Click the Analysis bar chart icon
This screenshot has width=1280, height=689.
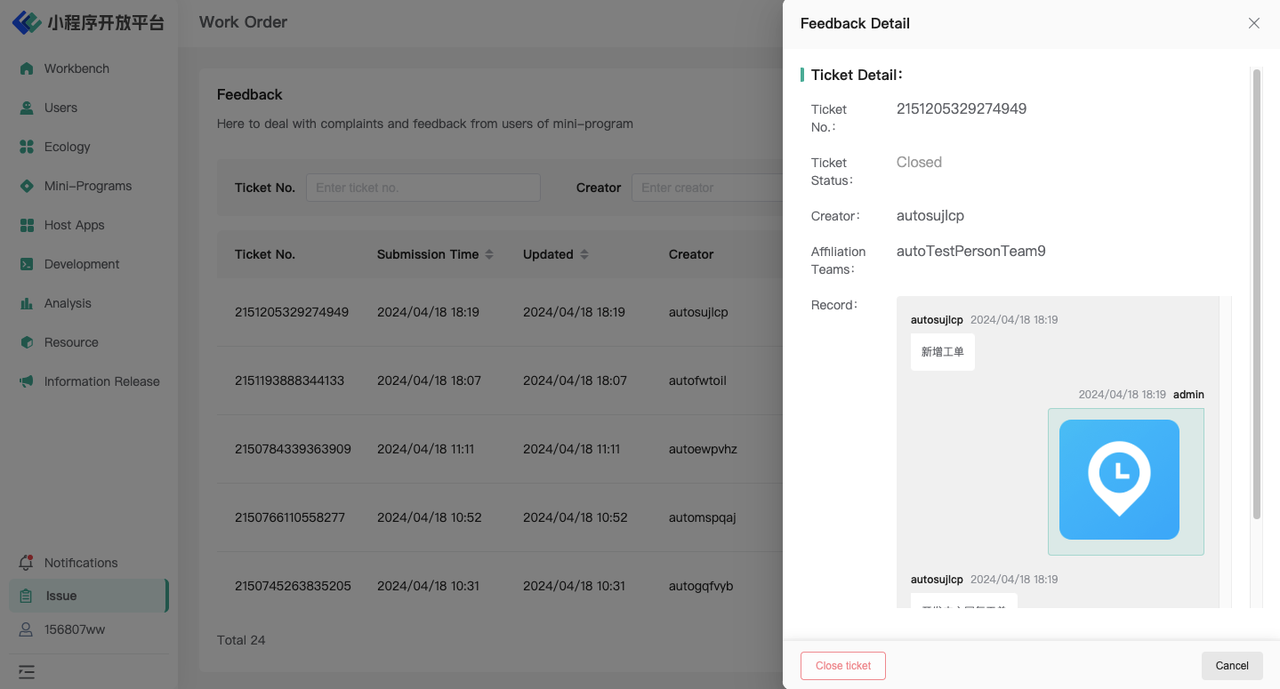click(27, 303)
